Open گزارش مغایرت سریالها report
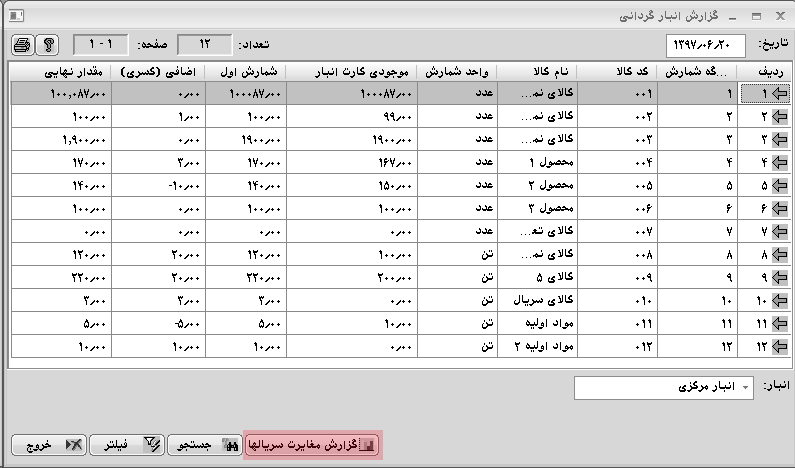 point(312,444)
